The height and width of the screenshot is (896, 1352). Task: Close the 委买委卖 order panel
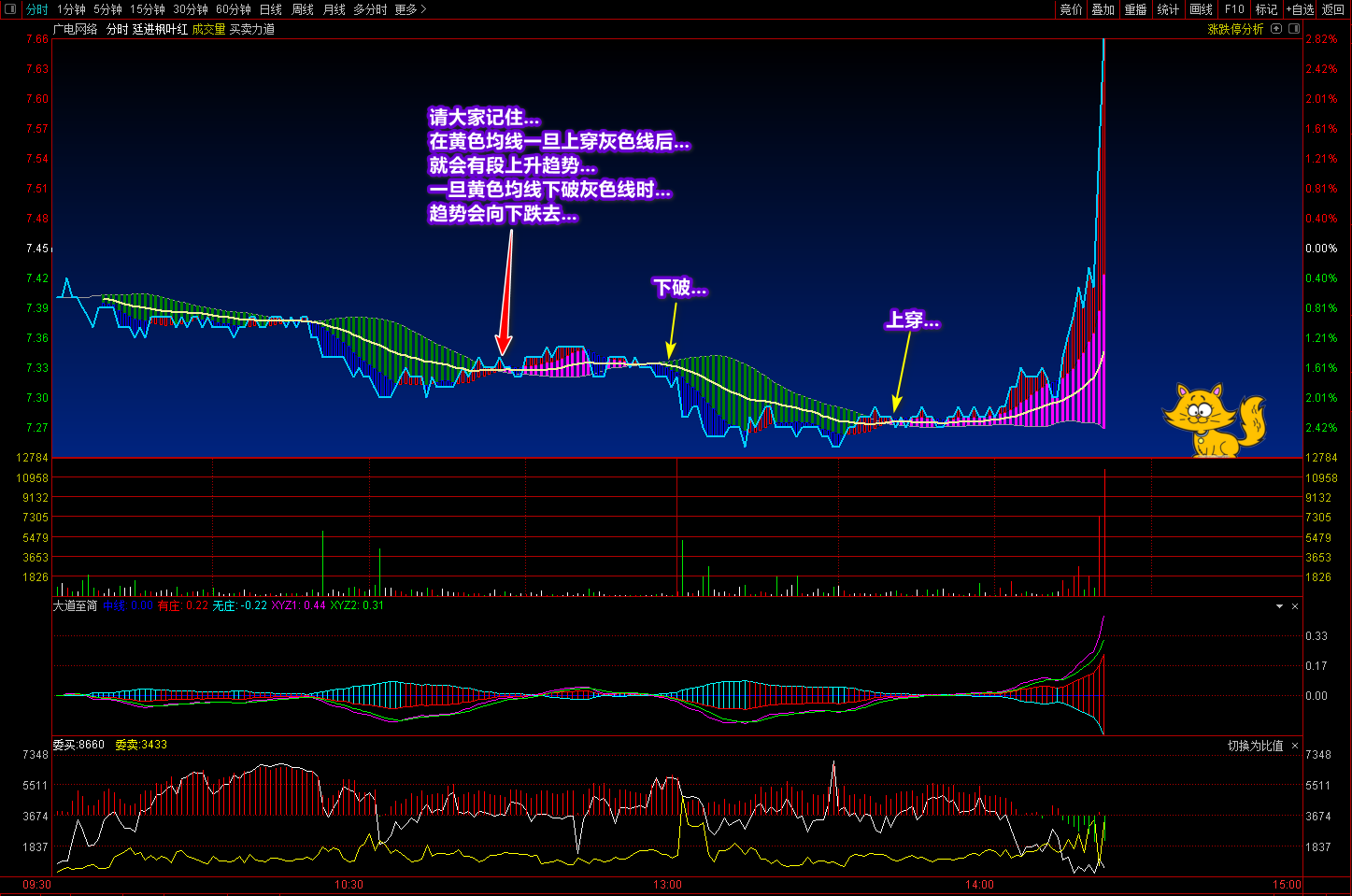pyautogui.click(x=1295, y=746)
